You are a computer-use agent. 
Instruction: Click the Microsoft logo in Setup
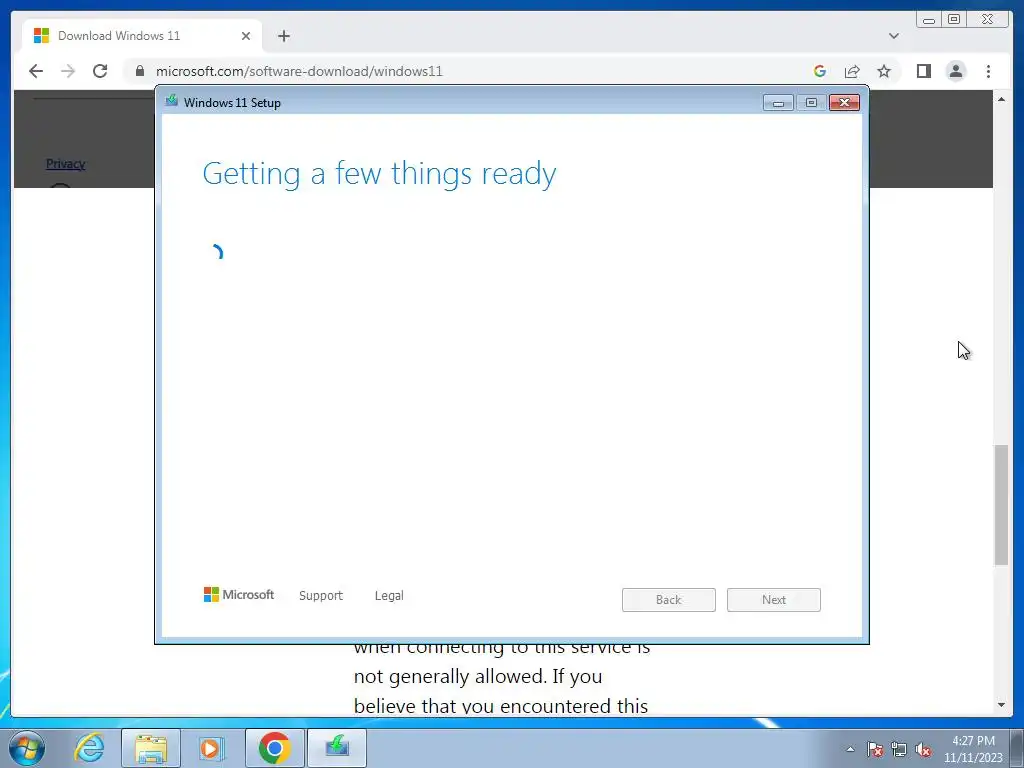(238, 594)
